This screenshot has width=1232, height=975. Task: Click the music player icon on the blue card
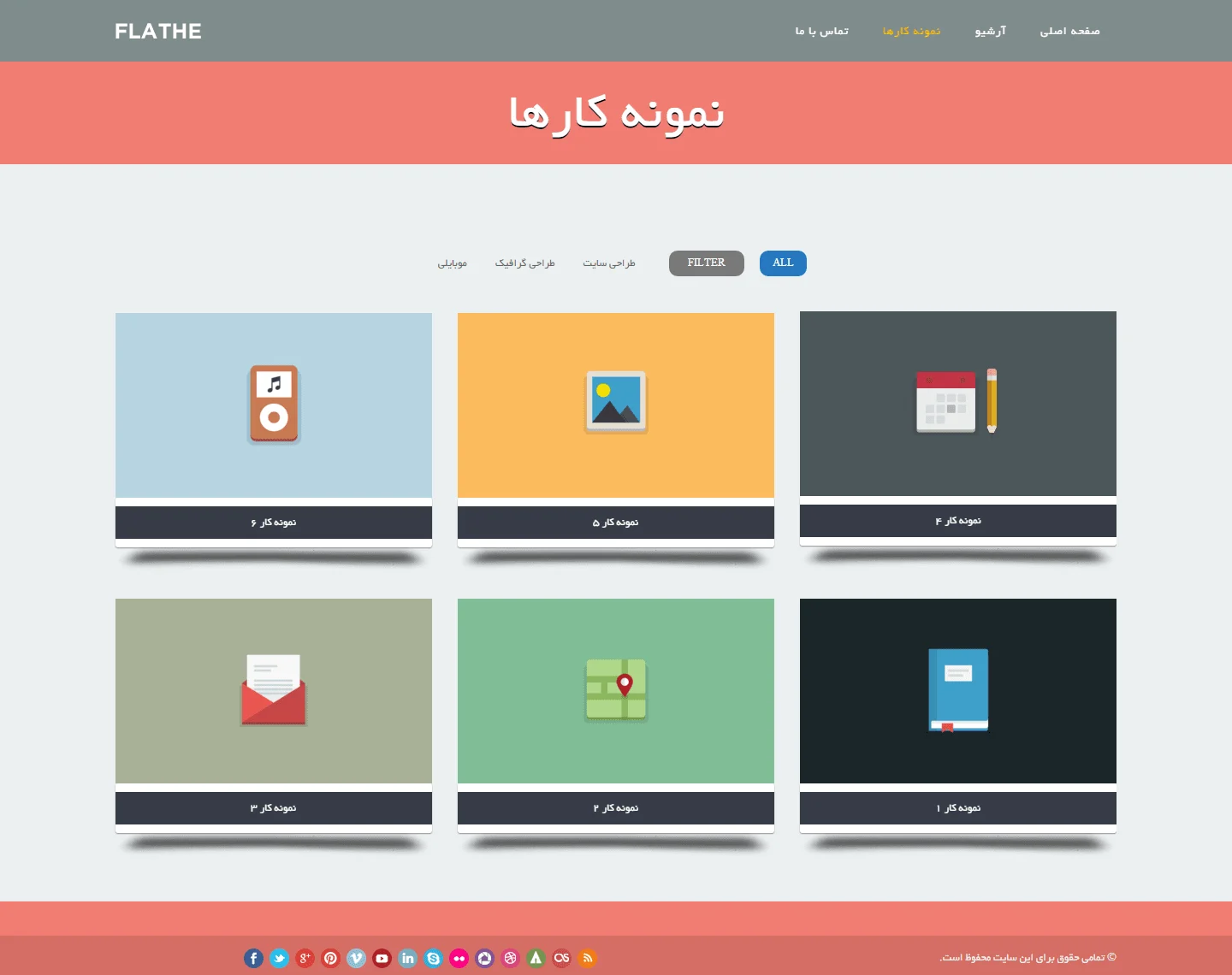[274, 404]
